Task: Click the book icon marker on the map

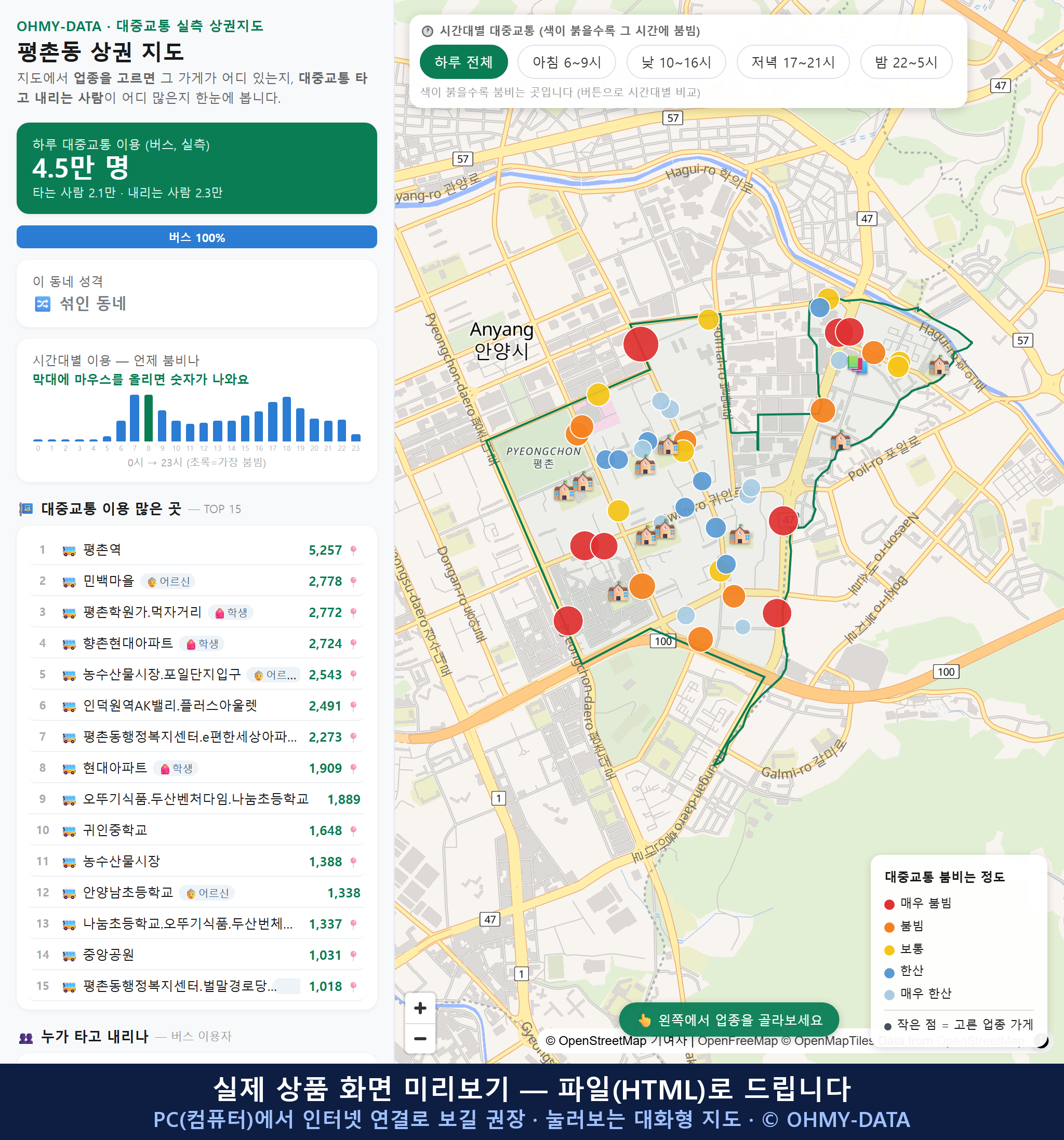Action: point(857,364)
